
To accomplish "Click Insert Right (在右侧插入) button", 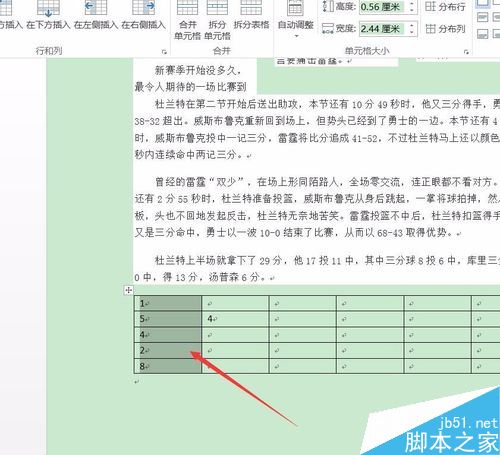I will click(143, 15).
